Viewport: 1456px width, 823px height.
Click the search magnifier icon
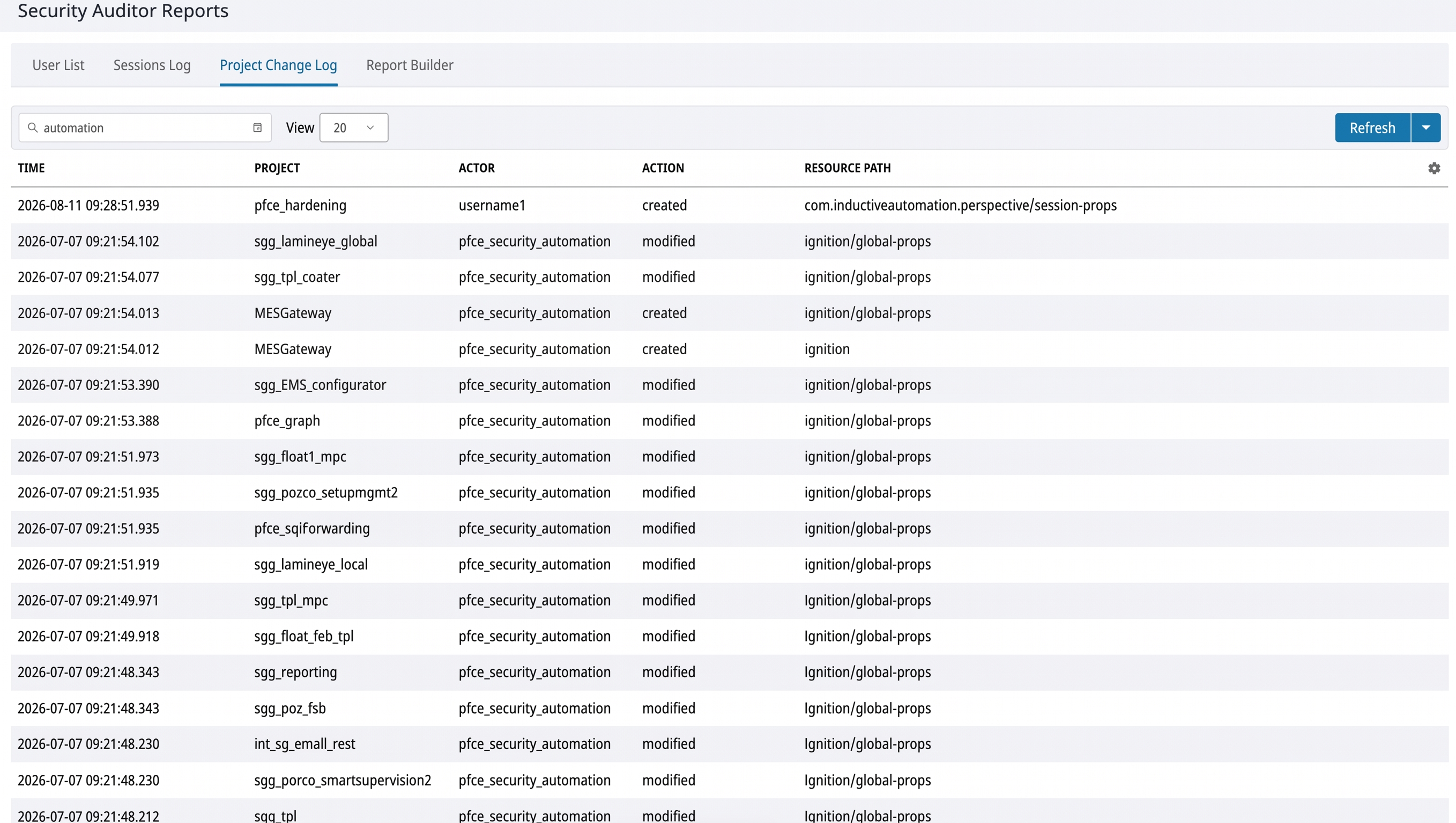point(33,128)
